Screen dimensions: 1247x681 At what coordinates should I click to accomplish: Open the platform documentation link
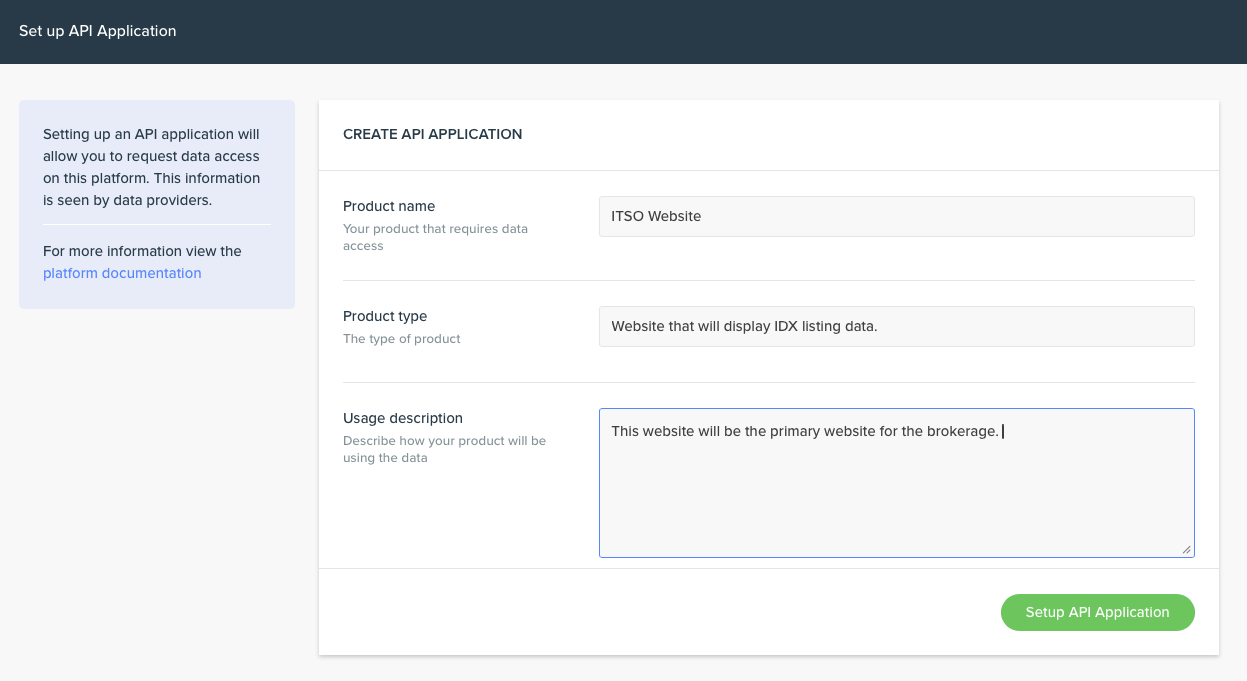tap(121, 273)
